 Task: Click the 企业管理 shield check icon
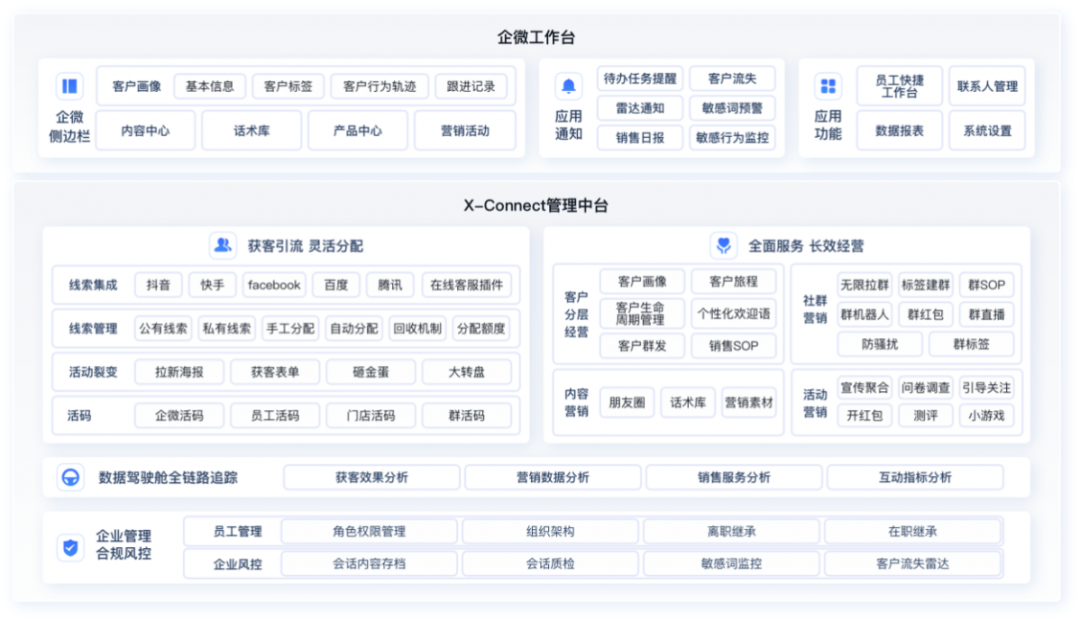70,547
